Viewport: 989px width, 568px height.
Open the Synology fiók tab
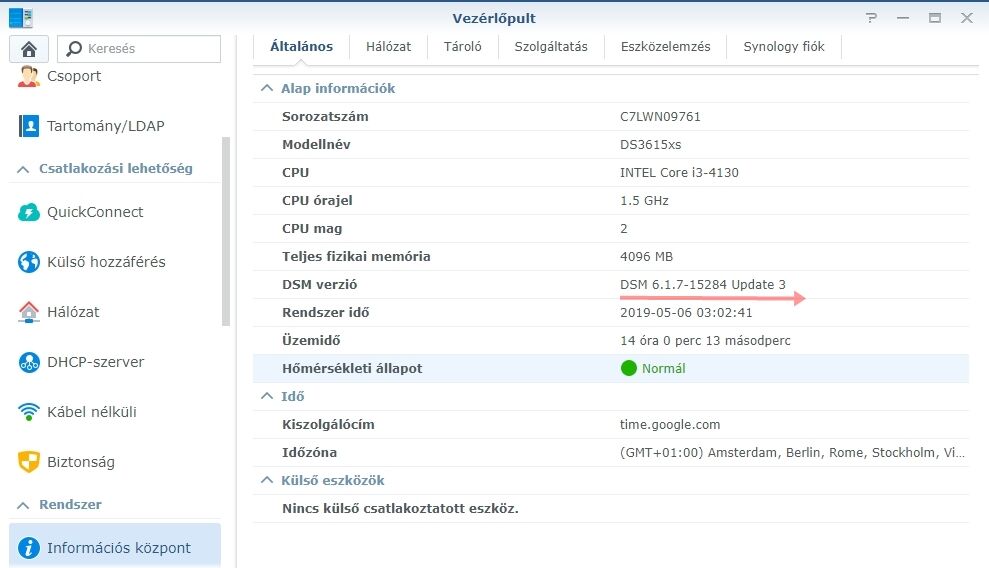784,46
